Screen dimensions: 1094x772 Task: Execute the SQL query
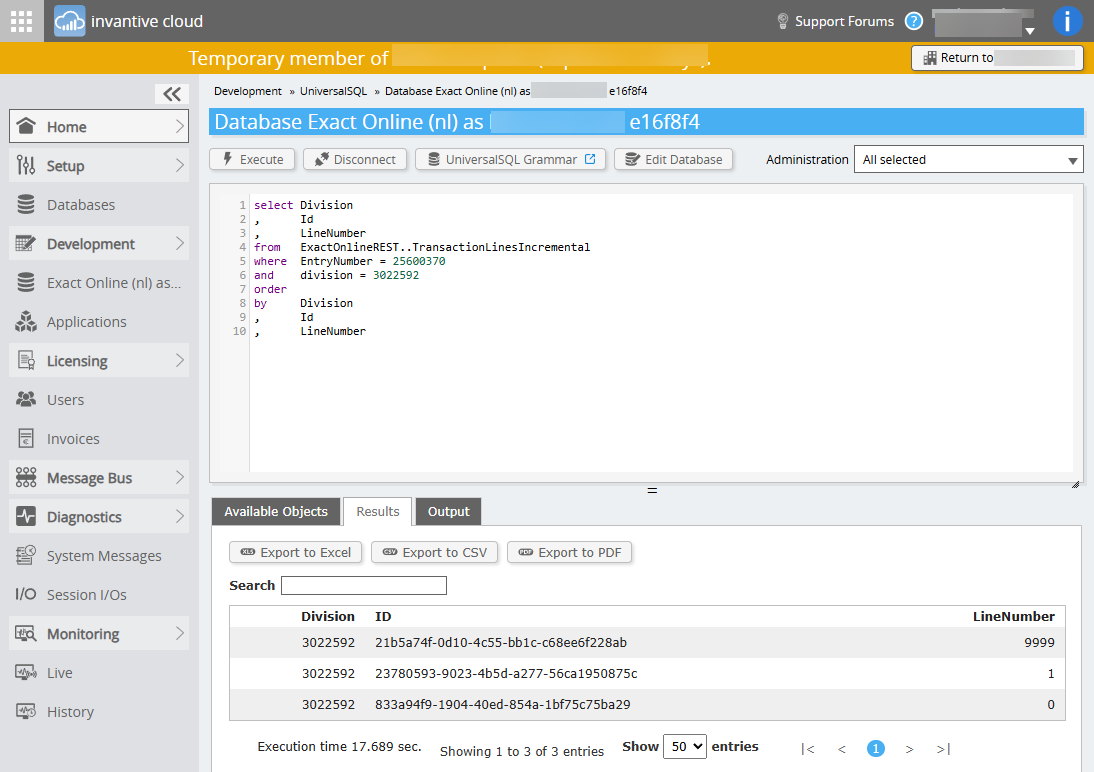coord(252,159)
